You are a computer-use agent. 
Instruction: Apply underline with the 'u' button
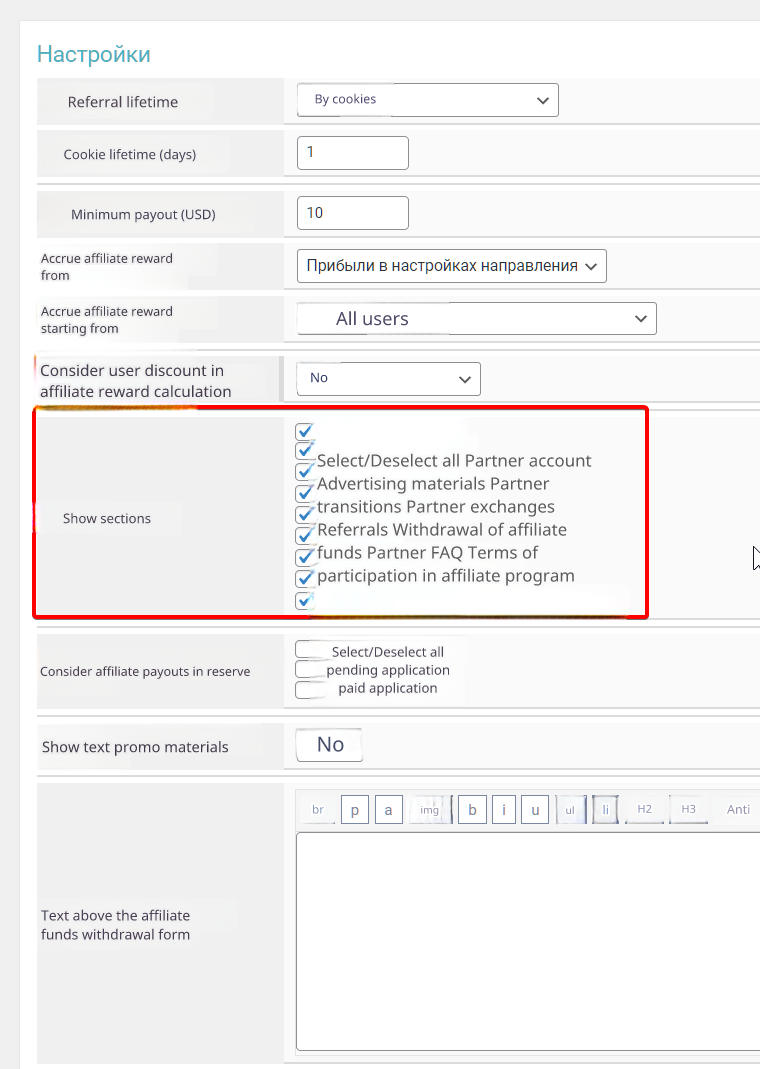[535, 810]
